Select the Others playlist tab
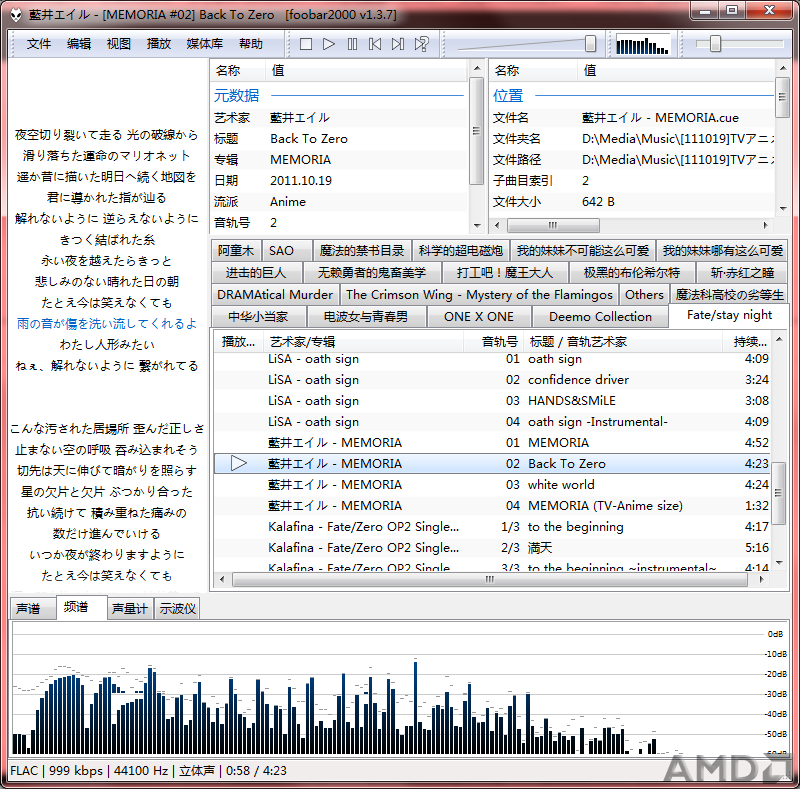Image resolution: width=800 pixels, height=789 pixels. [644, 294]
